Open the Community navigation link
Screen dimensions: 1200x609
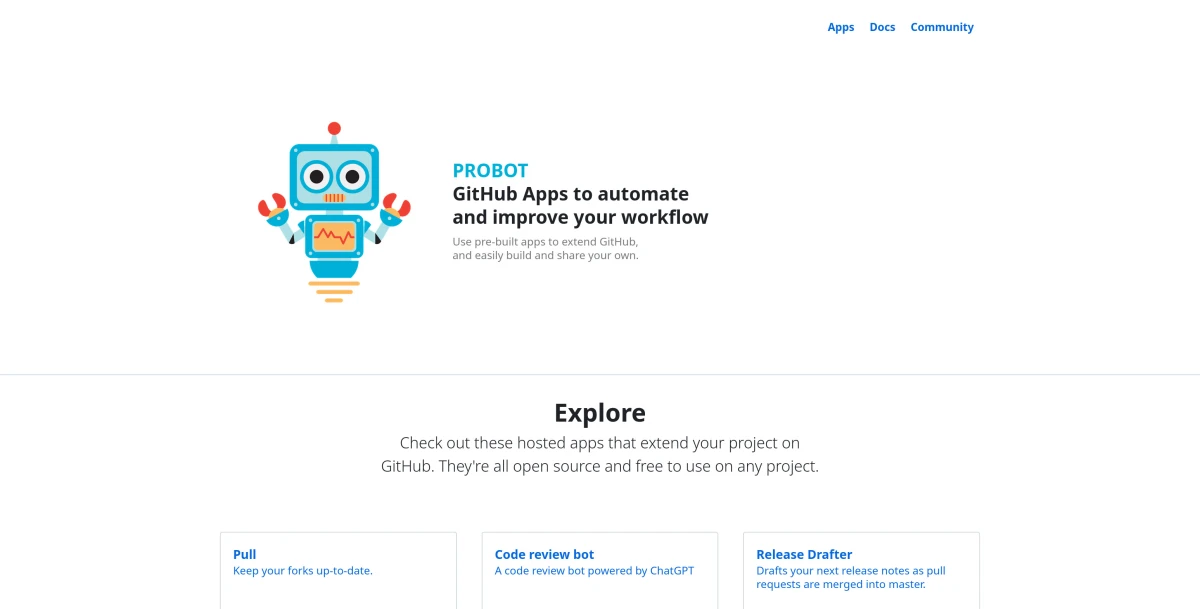click(941, 27)
